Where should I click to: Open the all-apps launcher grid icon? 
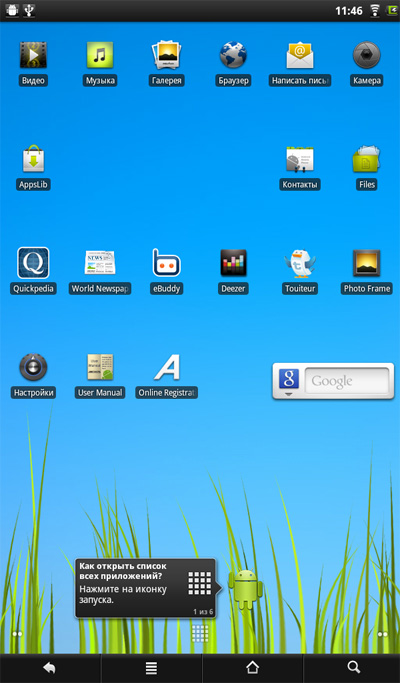tap(200, 633)
